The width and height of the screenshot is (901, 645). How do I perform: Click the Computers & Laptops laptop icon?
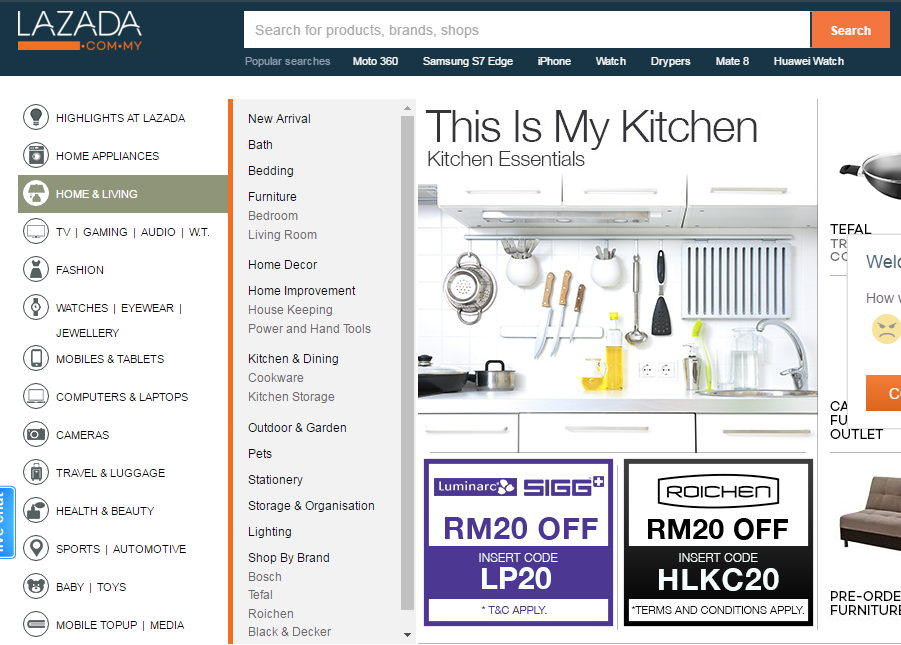[36, 396]
